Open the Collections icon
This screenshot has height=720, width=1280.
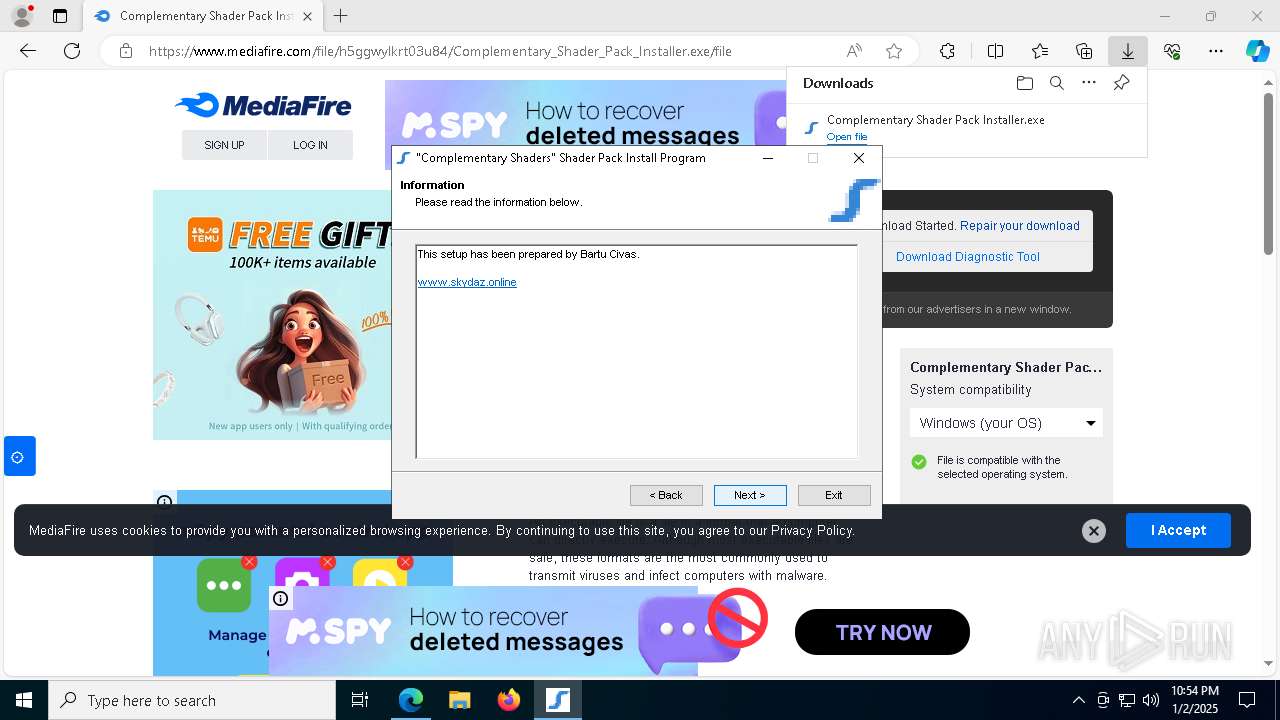tap(1084, 51)
